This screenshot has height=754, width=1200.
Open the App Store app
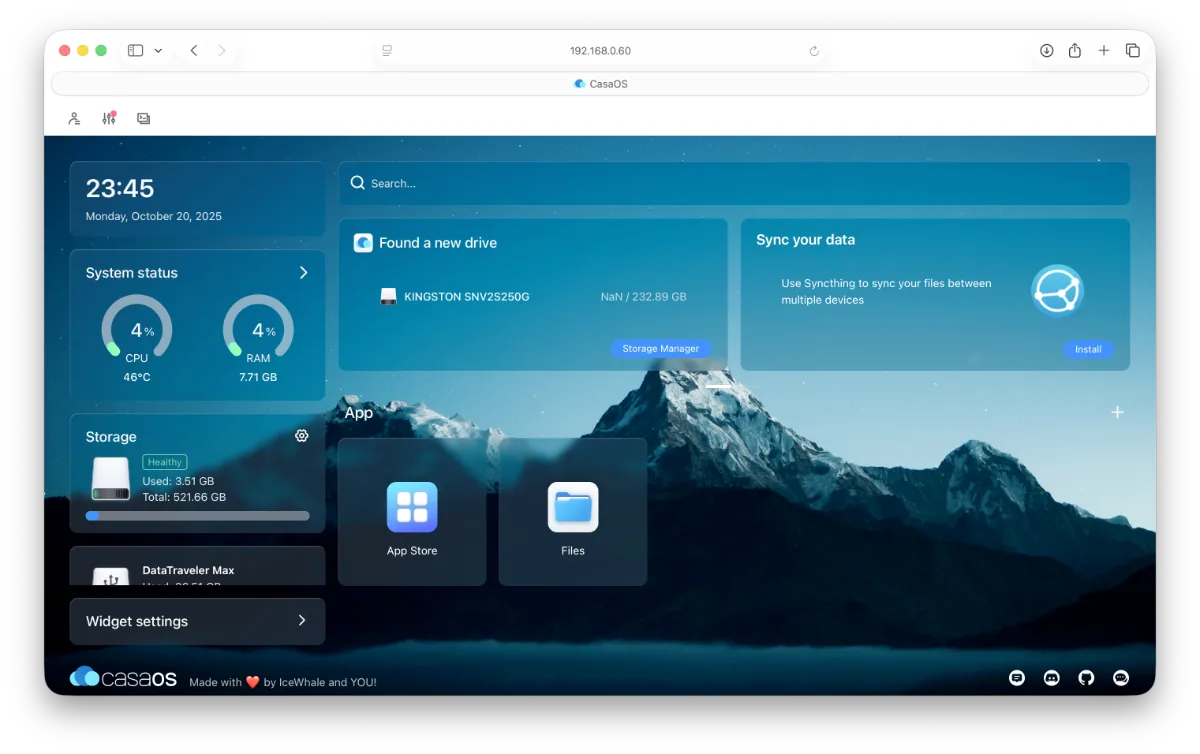(412, 509)
